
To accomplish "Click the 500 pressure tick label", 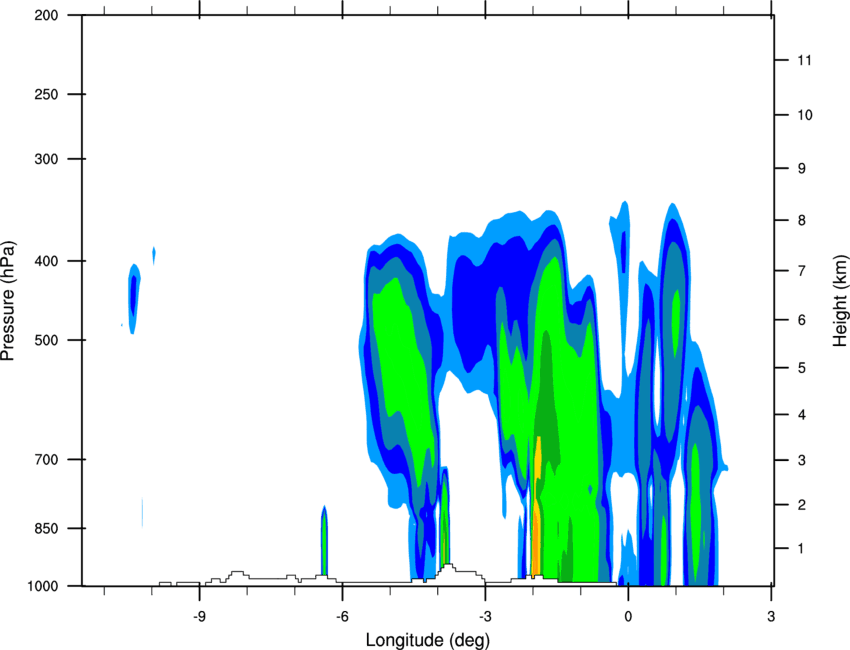I will coord(46,340).
